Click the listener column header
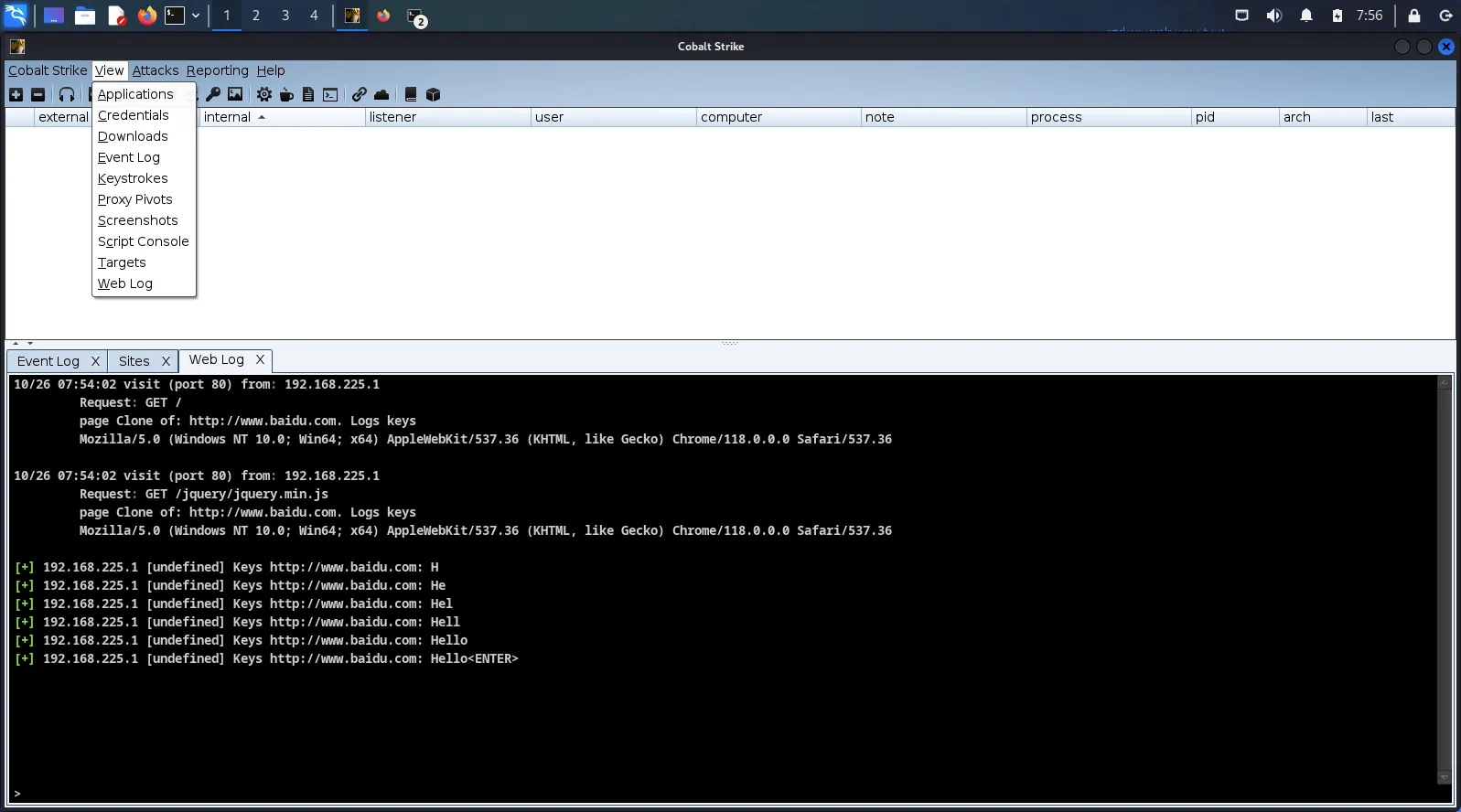1461x812 pixels. pyautogui.click(x=392, y=117)
